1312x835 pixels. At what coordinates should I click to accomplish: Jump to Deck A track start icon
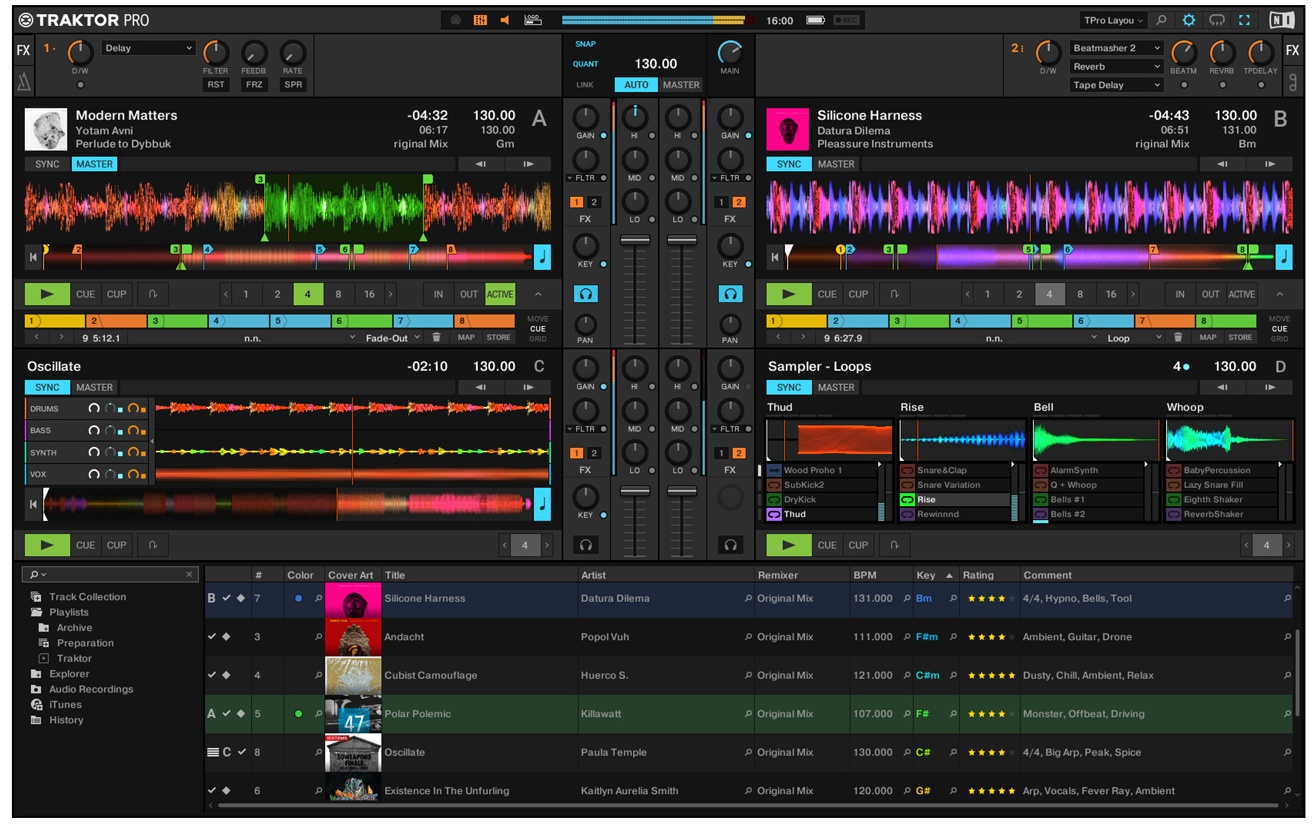tap(33, 257)
